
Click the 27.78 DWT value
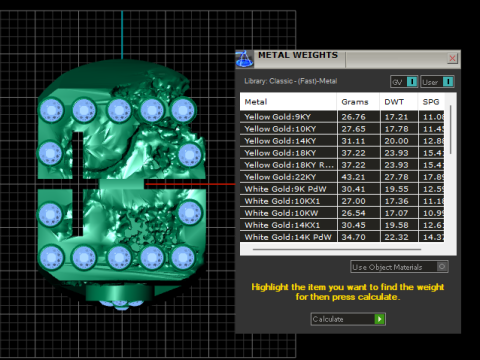pyautogui.click(x=396, y=177)
